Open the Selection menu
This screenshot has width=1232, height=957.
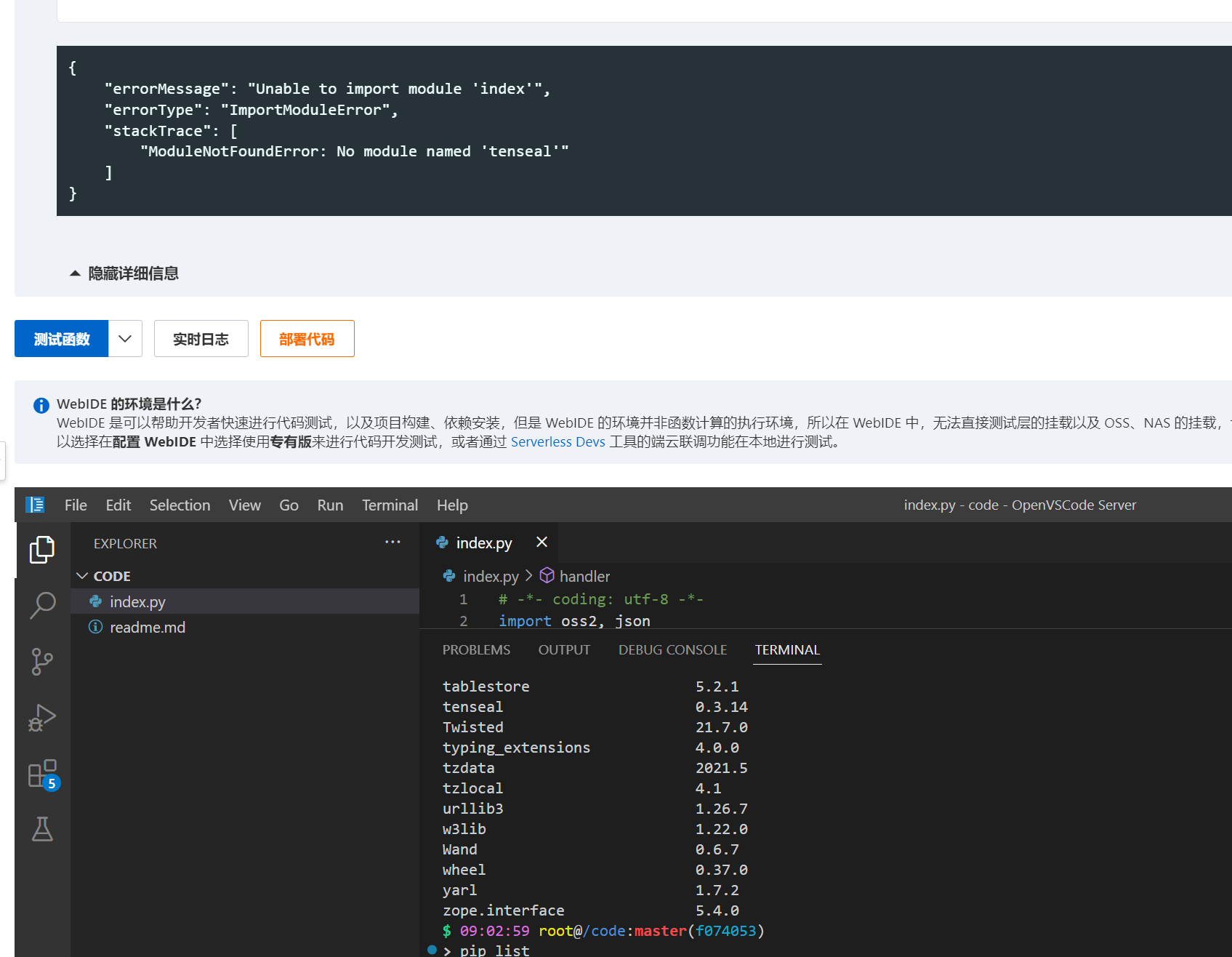pyautogui.click(x=180, y=505)
